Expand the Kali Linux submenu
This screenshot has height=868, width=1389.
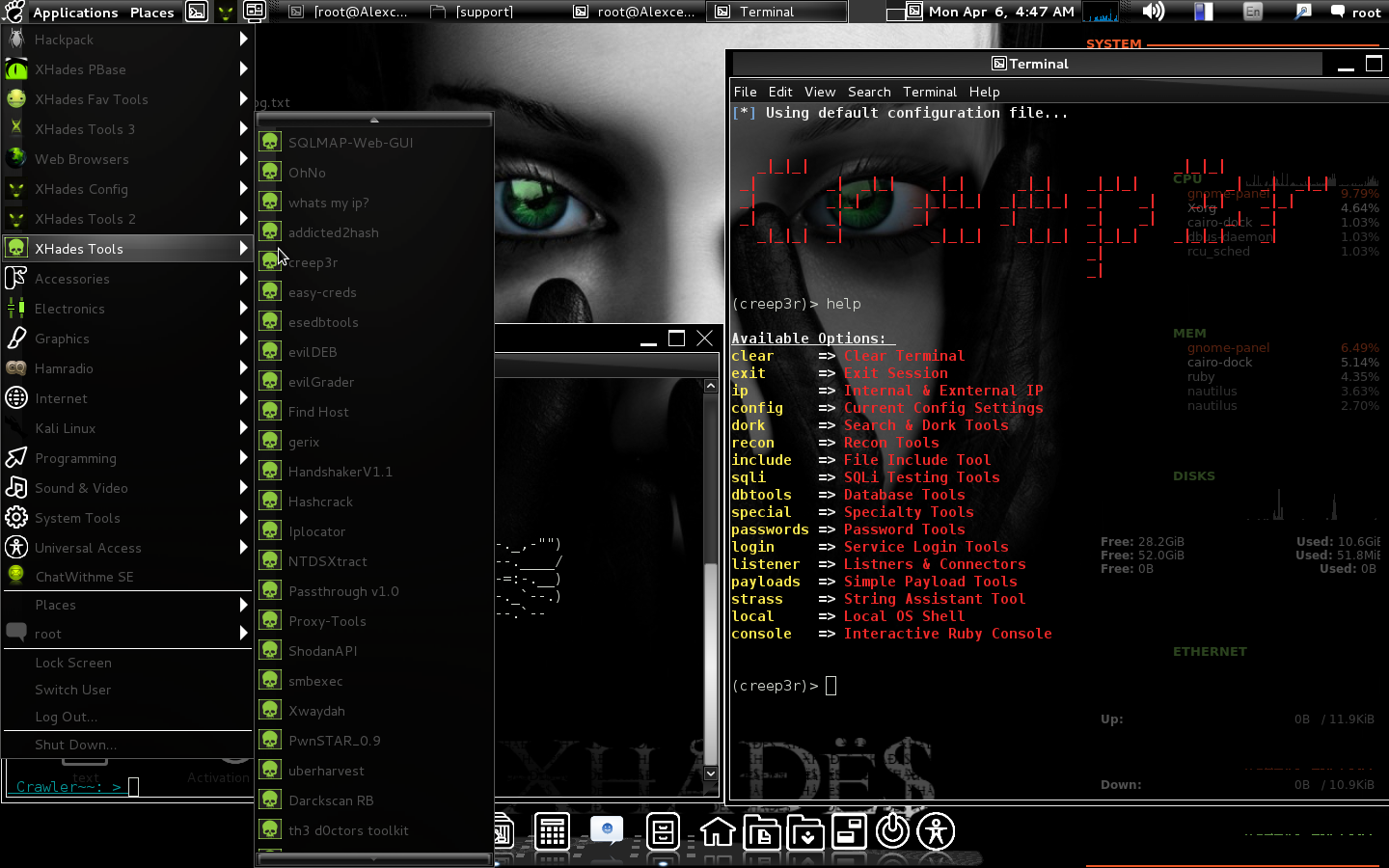(x=127, y=428)
